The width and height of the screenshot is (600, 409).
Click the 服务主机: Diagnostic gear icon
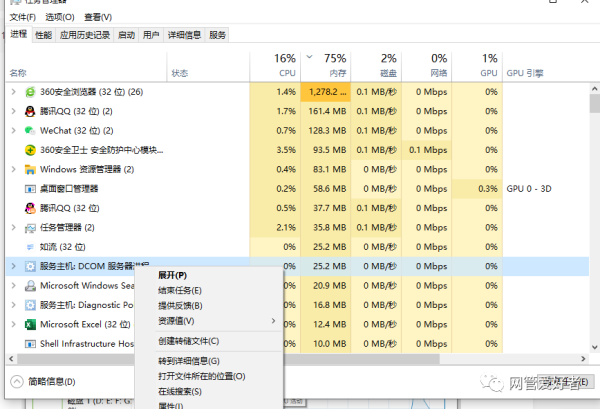click(x=30, y=305)
